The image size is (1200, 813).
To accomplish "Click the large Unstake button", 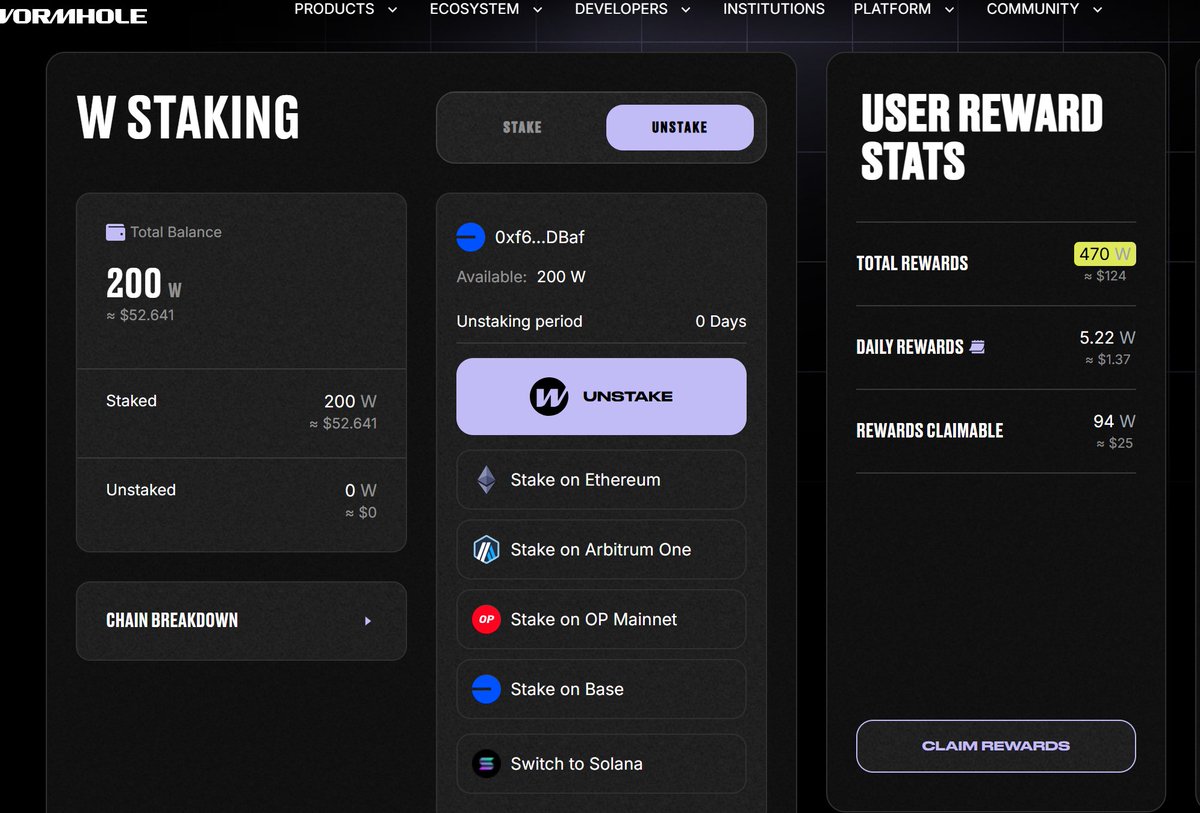I will click(x=601, y=396).
